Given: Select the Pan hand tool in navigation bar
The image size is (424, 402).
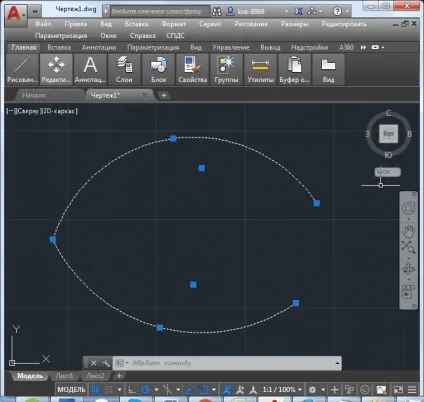Looking at the screenshot, I should (408, 231).
